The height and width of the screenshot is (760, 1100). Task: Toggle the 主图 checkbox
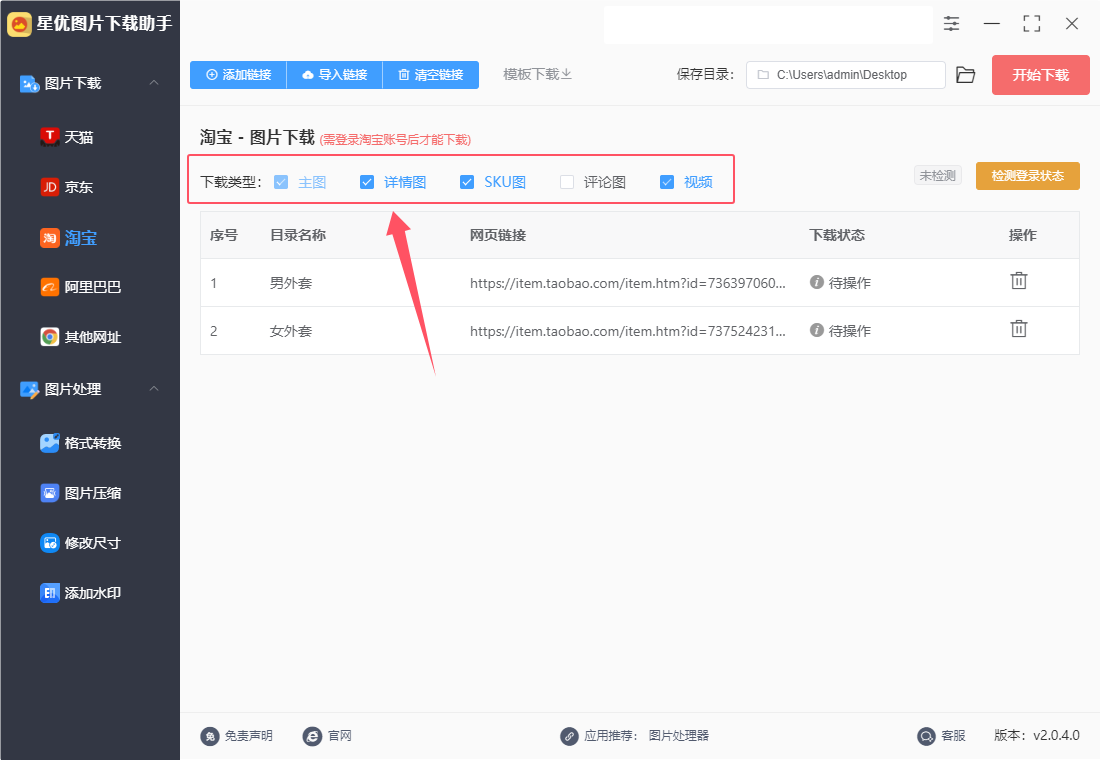click(281, 182)
